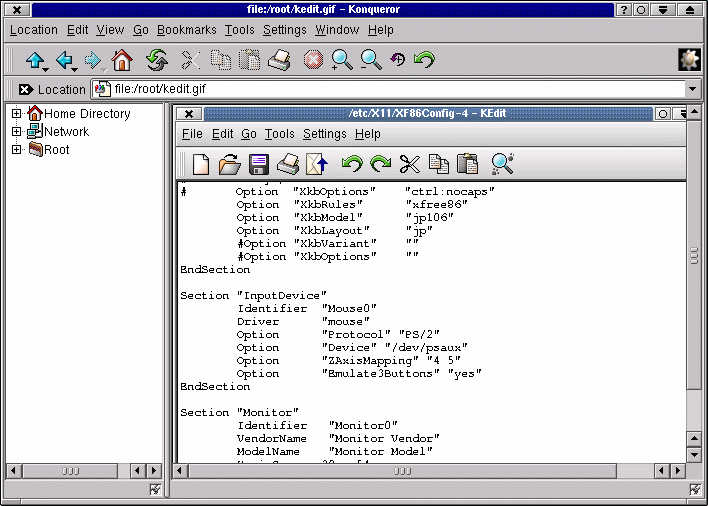The image size is (708, 506).
Task: Open the location bar dropdown arrow
Action: 693,89
